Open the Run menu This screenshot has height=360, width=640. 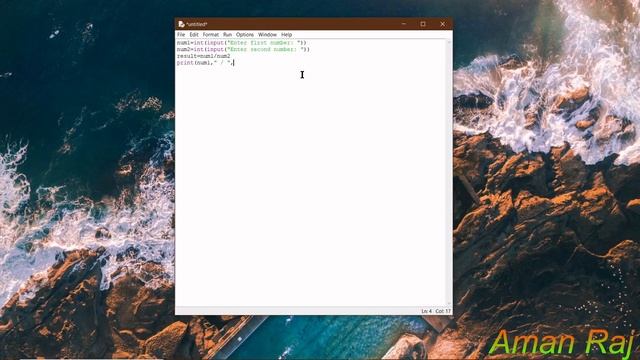tap(227, 35)
